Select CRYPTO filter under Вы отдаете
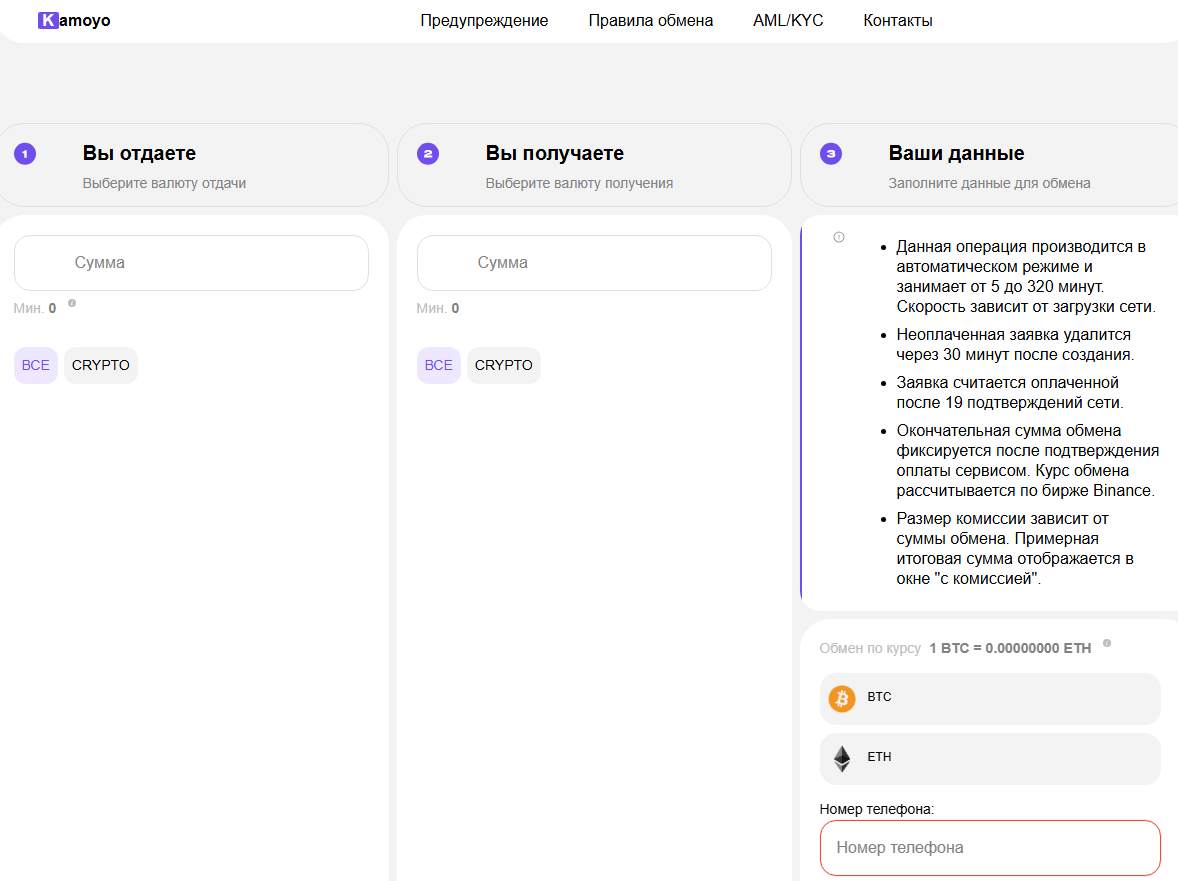 (x=101, y=365)
